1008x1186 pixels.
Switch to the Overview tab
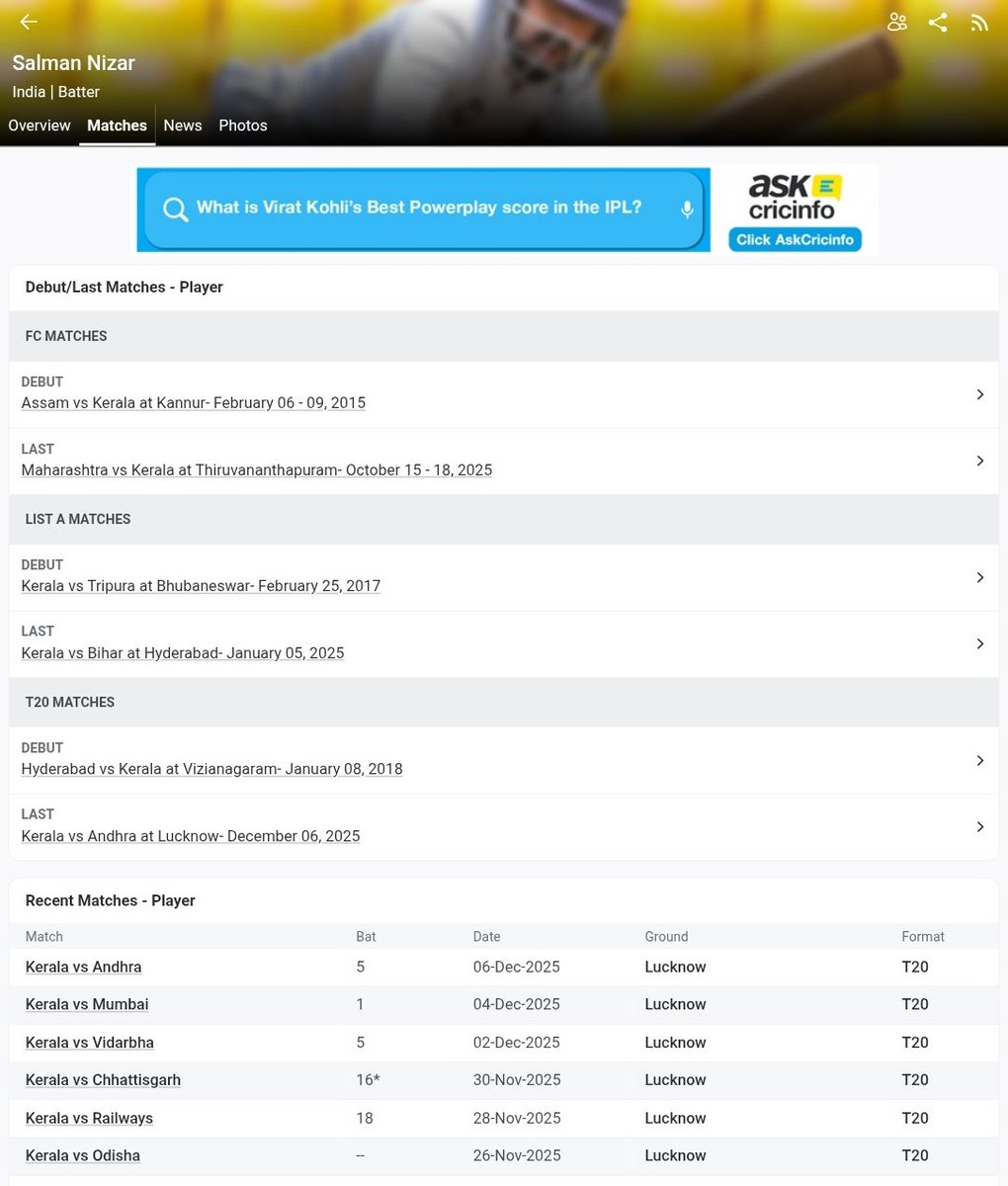40,126
